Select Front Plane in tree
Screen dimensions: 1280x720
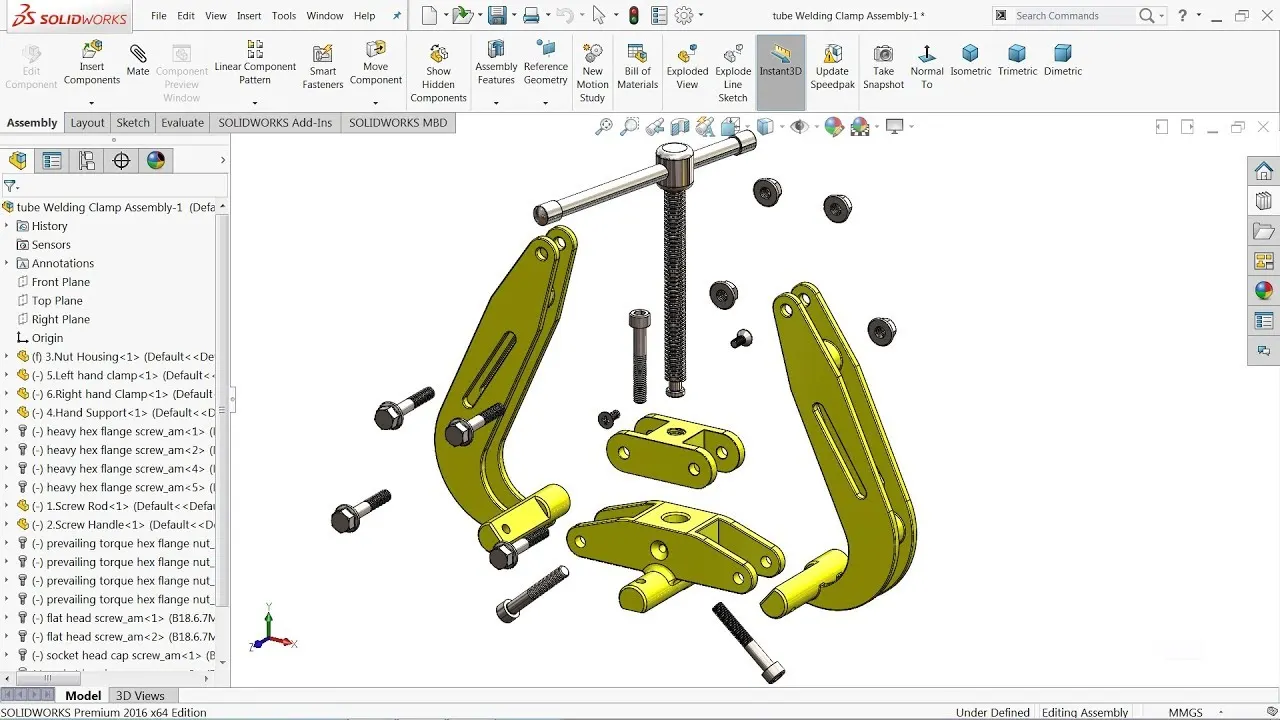(61, 282)
